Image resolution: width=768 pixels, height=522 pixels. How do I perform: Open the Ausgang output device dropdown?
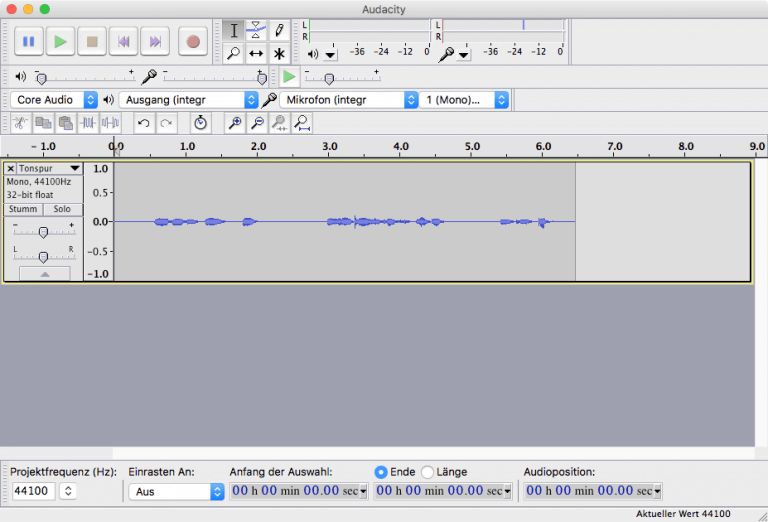point(189,100)
